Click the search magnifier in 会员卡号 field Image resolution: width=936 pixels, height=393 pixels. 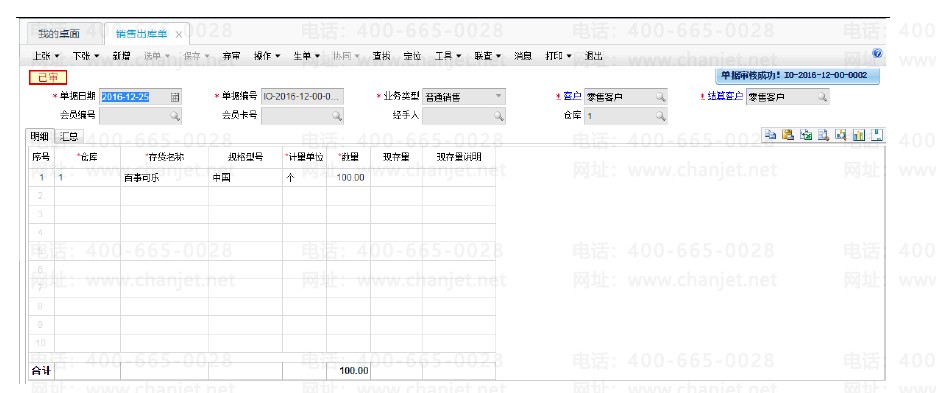[x=337, y=116]
